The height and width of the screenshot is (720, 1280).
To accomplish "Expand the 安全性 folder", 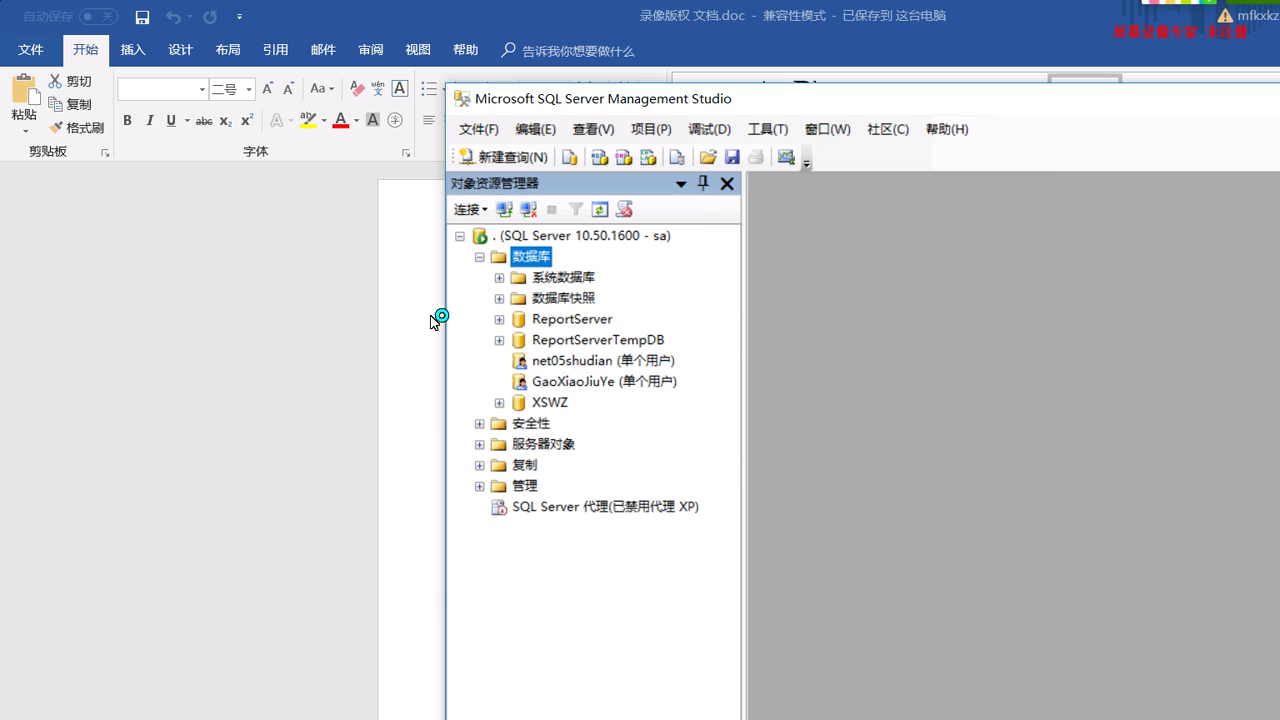I will tap(480, 424).
